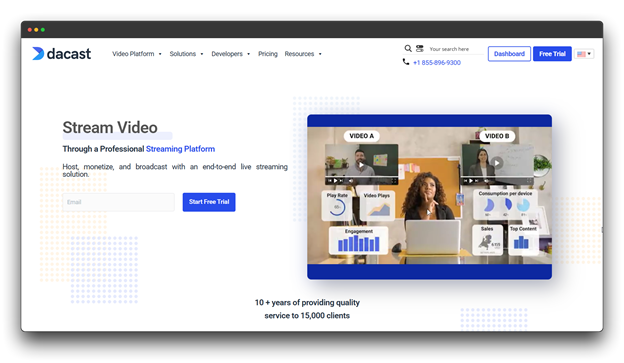Screen dimensions: 624x363
Task: Open the Solutions menu
Action: tap(183, 54)
